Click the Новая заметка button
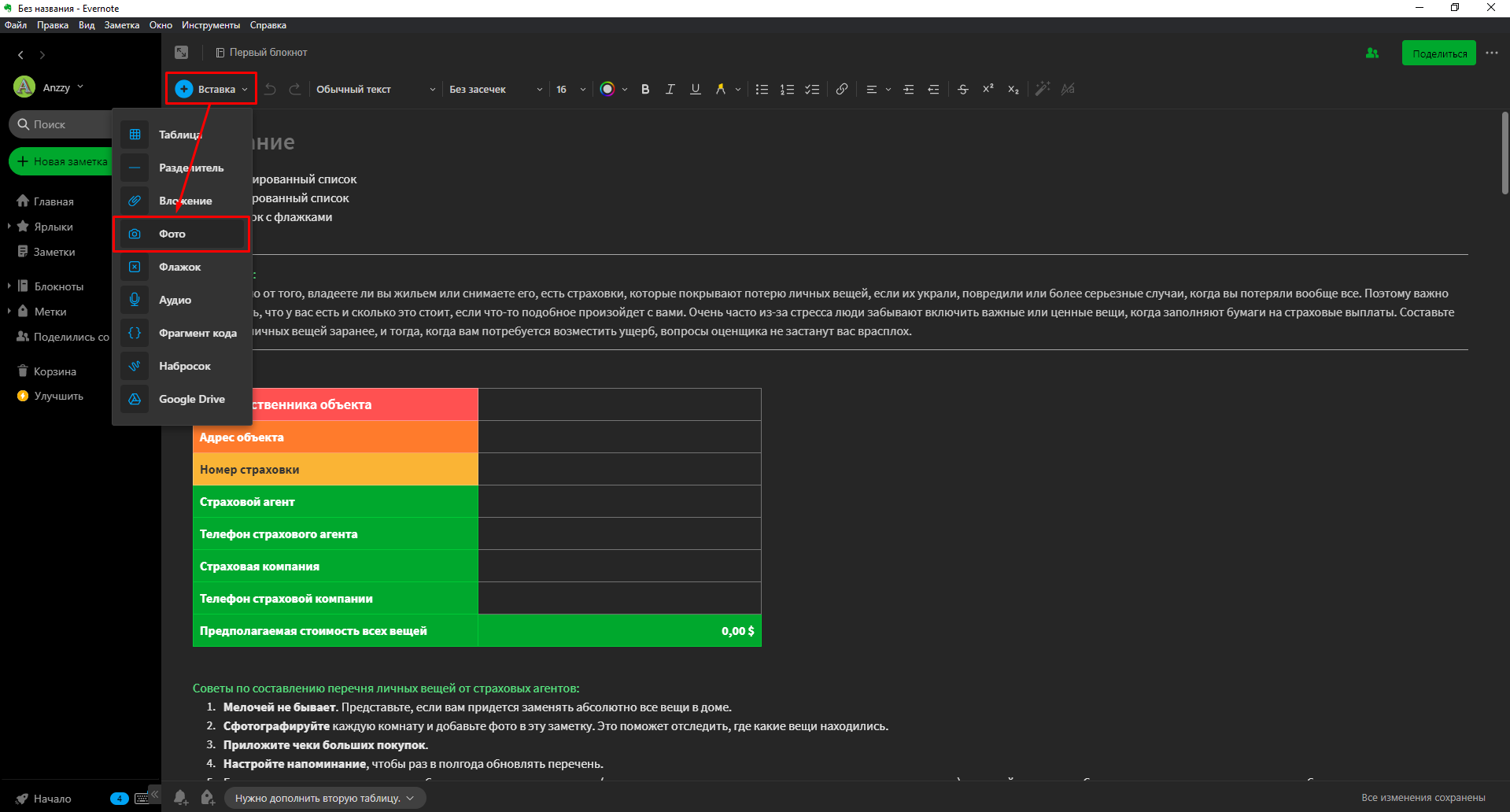This screenshot has height=812, width=1510. coord(63,161)
